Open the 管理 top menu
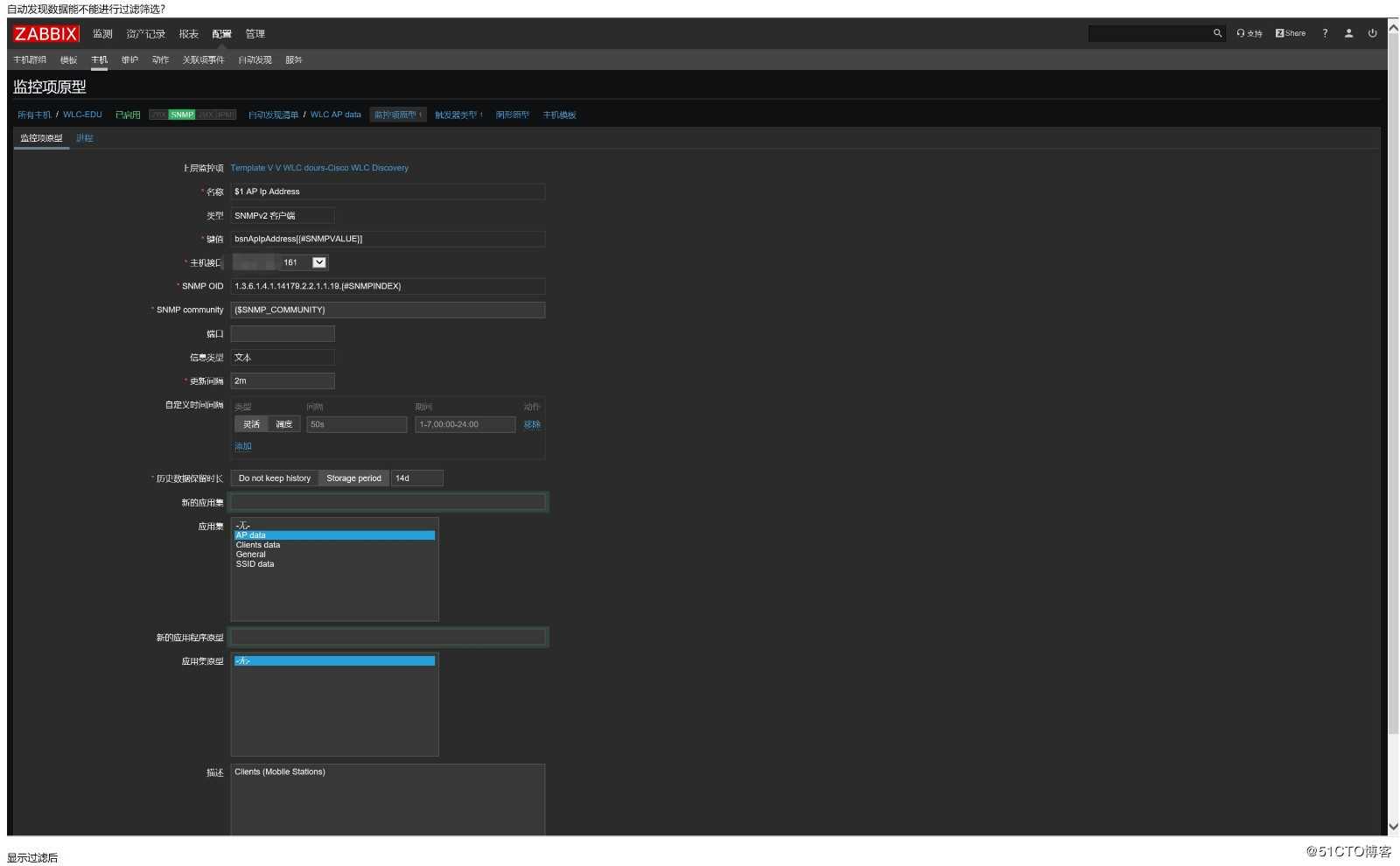Image resolution: width=1400 pixels, height=866 pixels. (x=255, y=34)
